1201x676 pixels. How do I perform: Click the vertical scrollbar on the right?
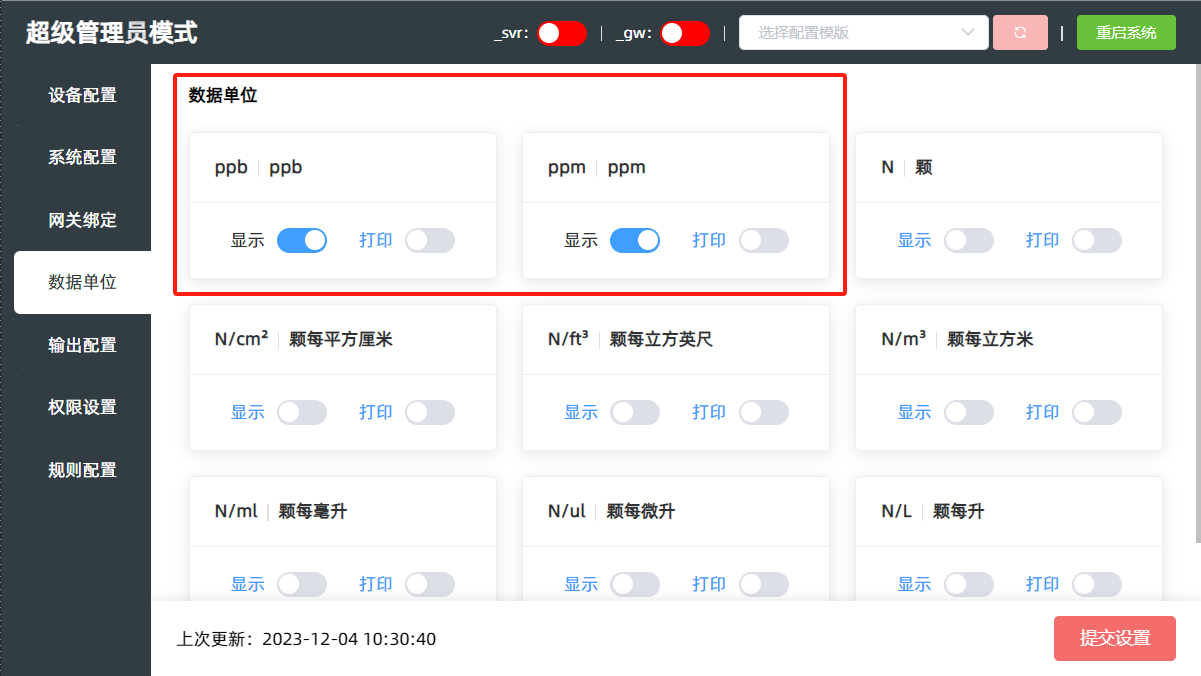click(x=1196, y=300)
